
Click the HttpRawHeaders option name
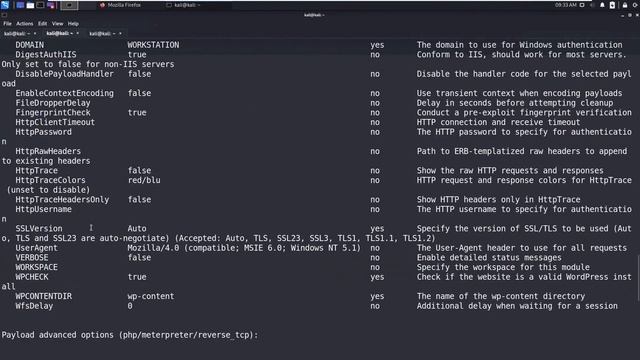[x=48, y=151]
